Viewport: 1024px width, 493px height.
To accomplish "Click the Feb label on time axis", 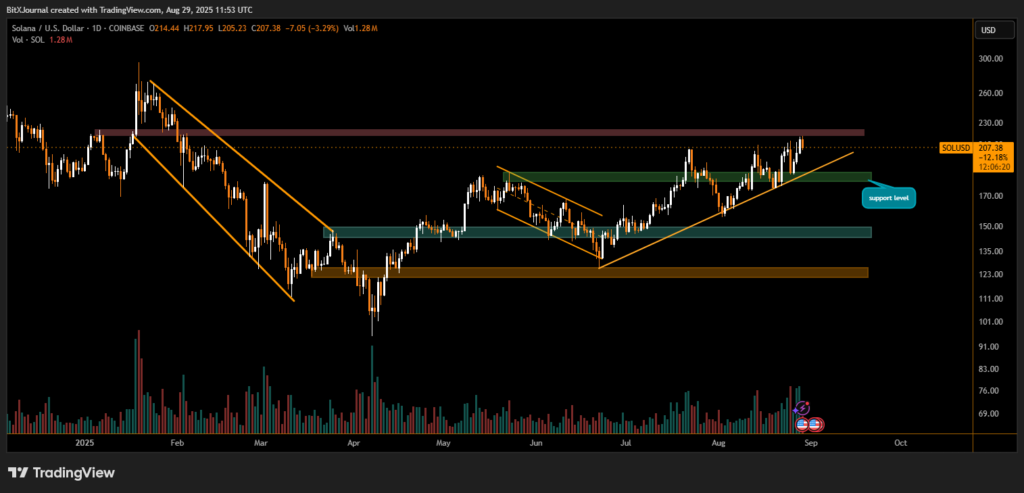I will pyautogui.click(x=177, y=441).
